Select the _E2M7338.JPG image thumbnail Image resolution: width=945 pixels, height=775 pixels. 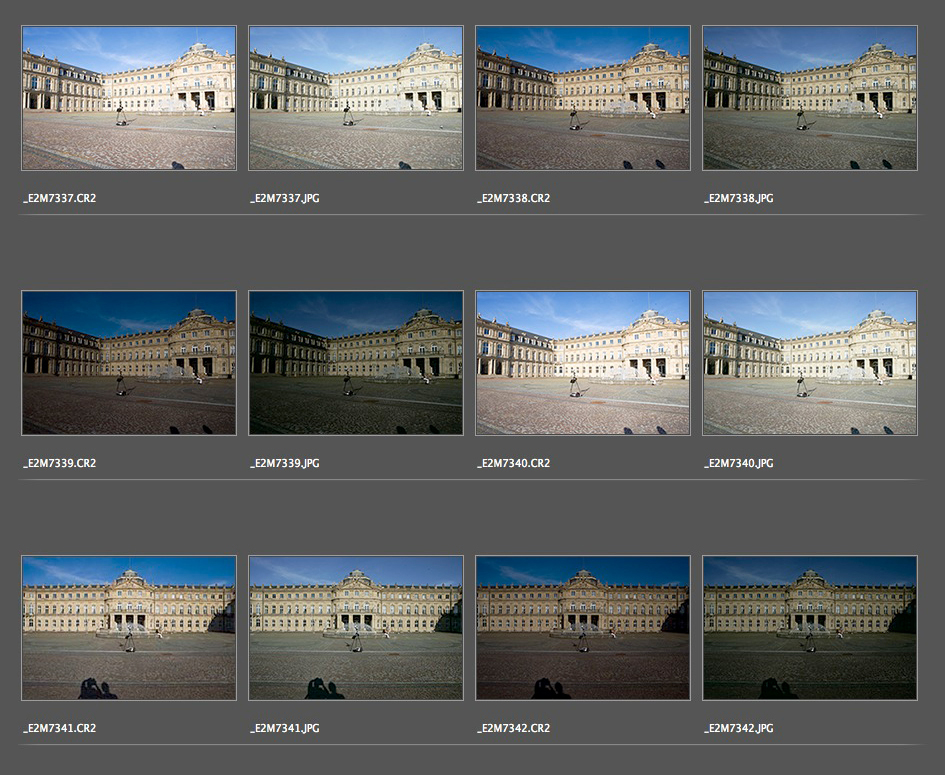click(810, 98)
